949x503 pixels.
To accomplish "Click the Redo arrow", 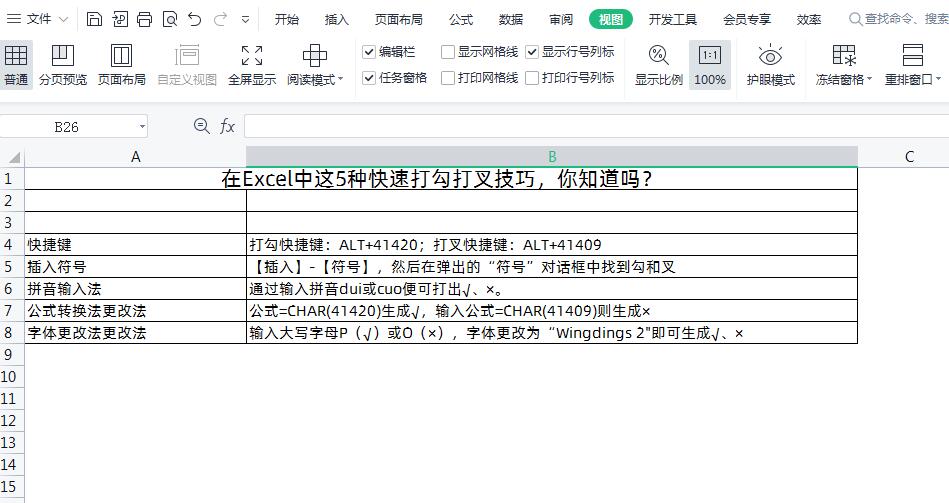I will [x=220, y=19].
